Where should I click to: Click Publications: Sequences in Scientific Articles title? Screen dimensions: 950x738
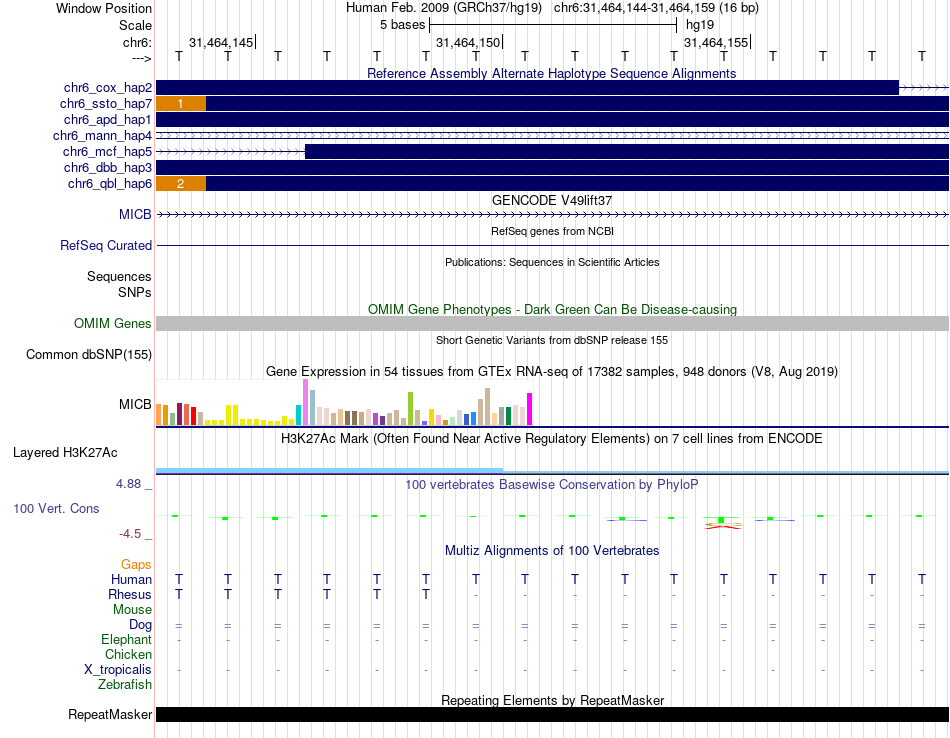pos(552,262)
